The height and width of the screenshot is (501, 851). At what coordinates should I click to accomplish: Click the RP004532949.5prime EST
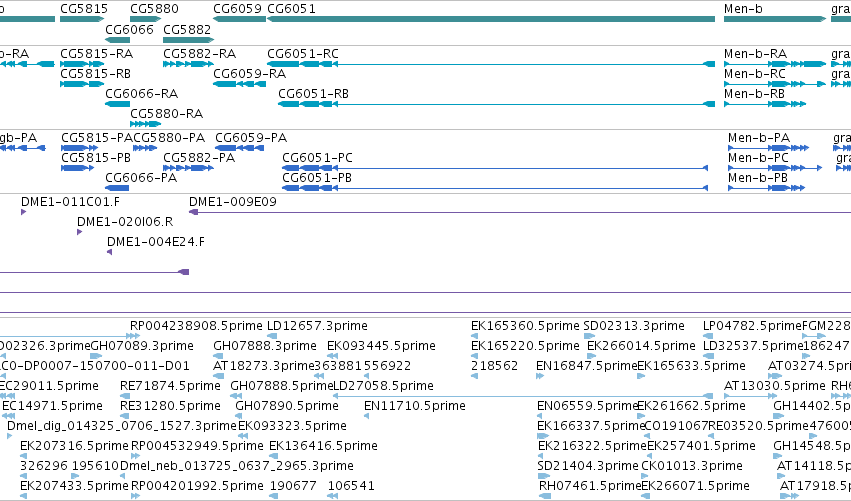click(136, 456)
